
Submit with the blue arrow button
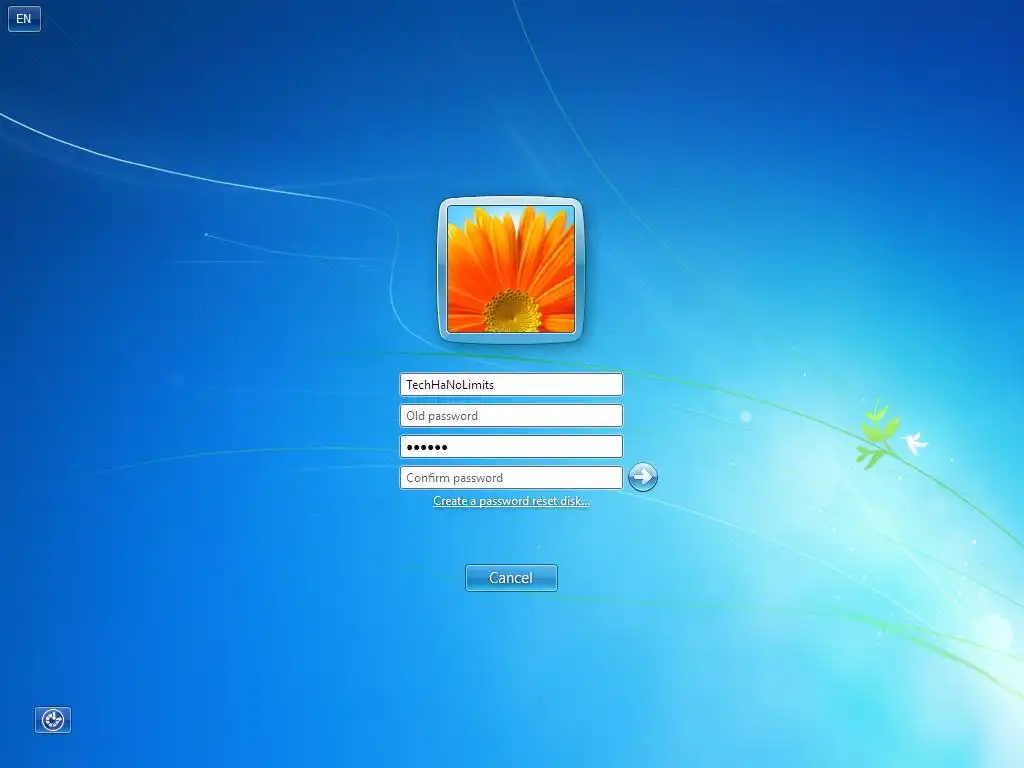[643, 477]
